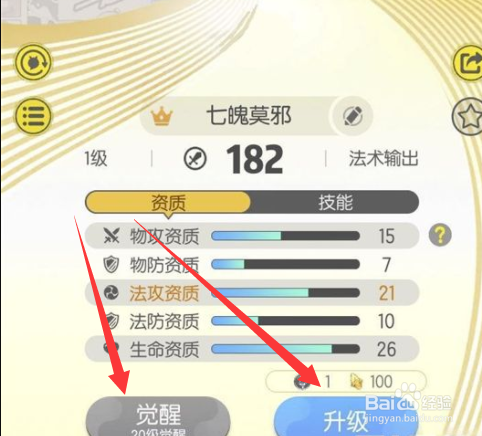482x436 pixels.
Task: Tap the 法防资质 row
Action: coord(252,321)
